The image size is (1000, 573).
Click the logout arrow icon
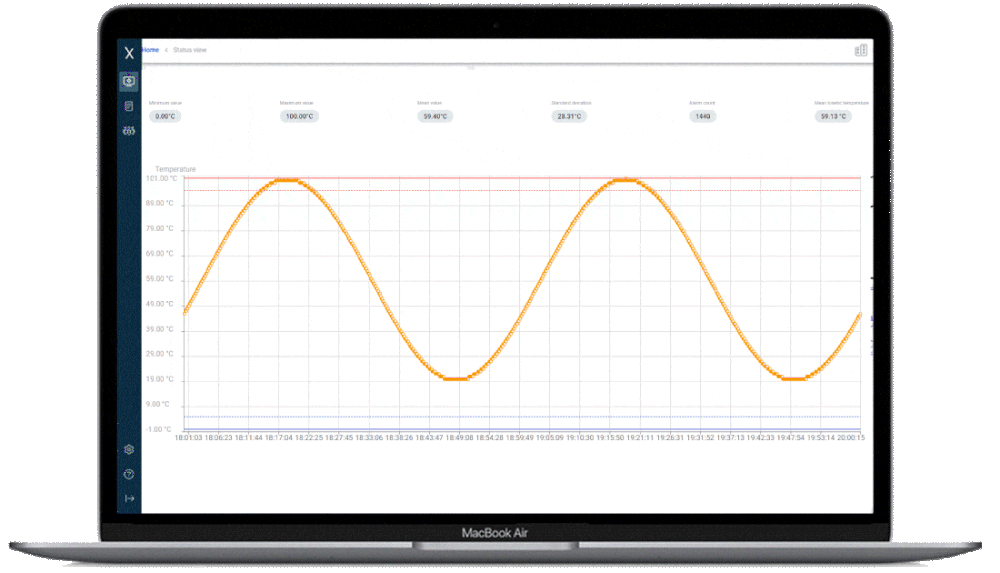click(129, 498)
